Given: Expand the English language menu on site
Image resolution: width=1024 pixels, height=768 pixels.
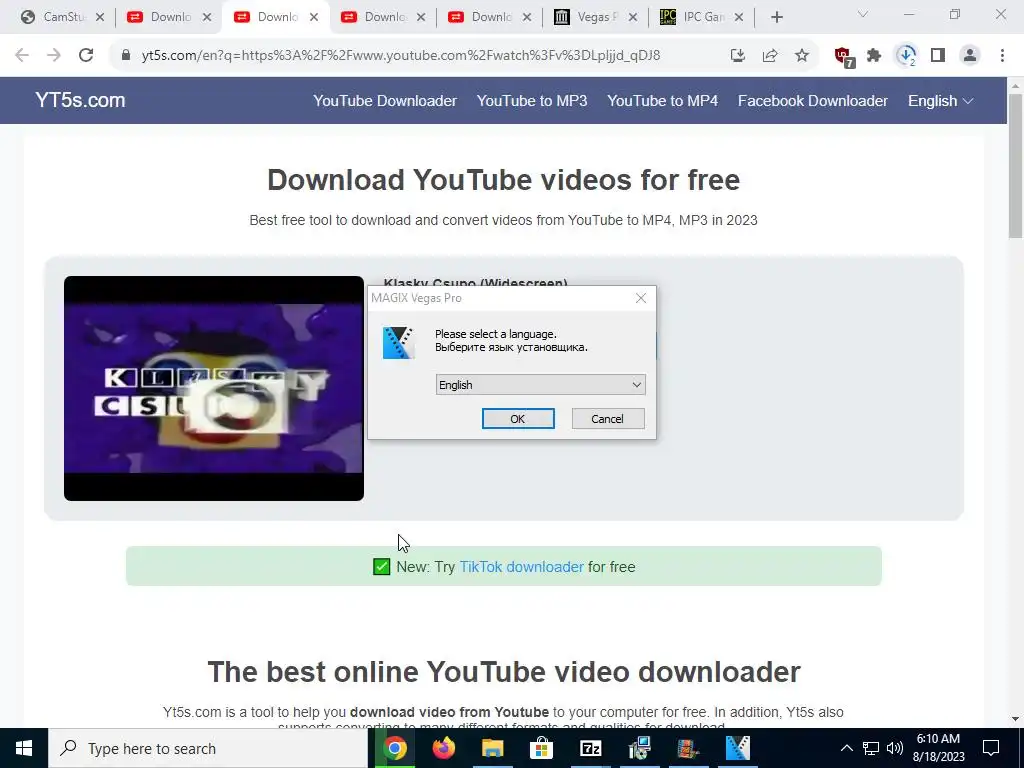Looking at the screenshot, I should [940, 101].
